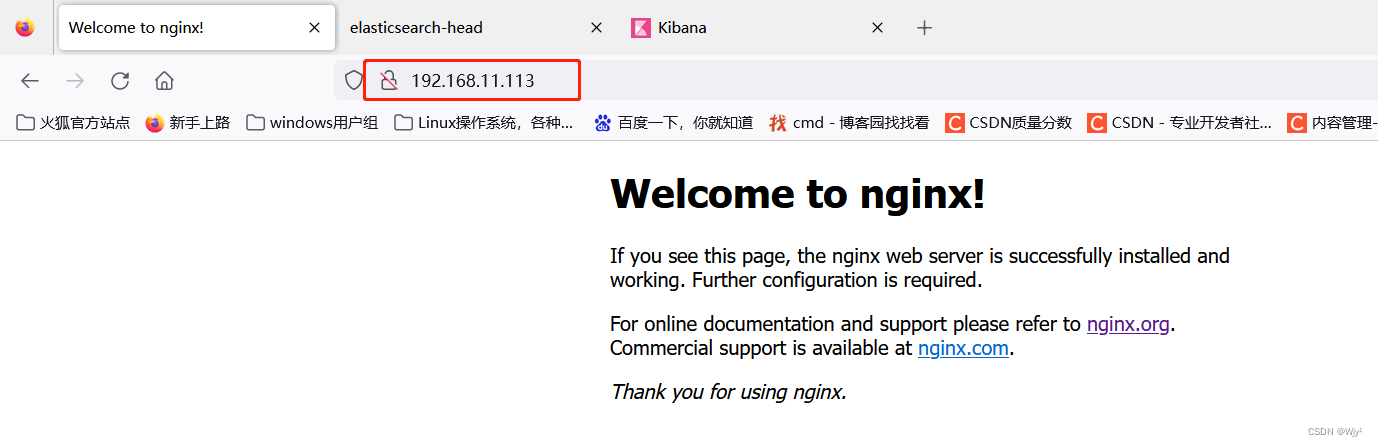Follow the nginx.com link

point(963,349)
